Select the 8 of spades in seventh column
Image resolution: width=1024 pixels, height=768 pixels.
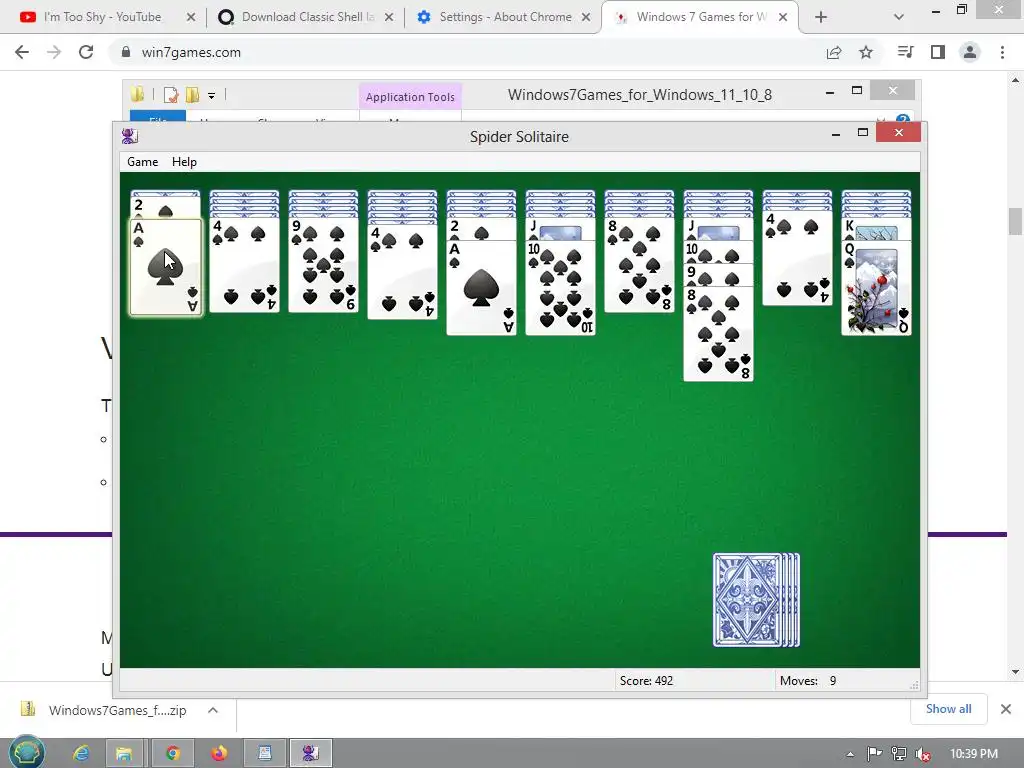(x=639, y=264)
